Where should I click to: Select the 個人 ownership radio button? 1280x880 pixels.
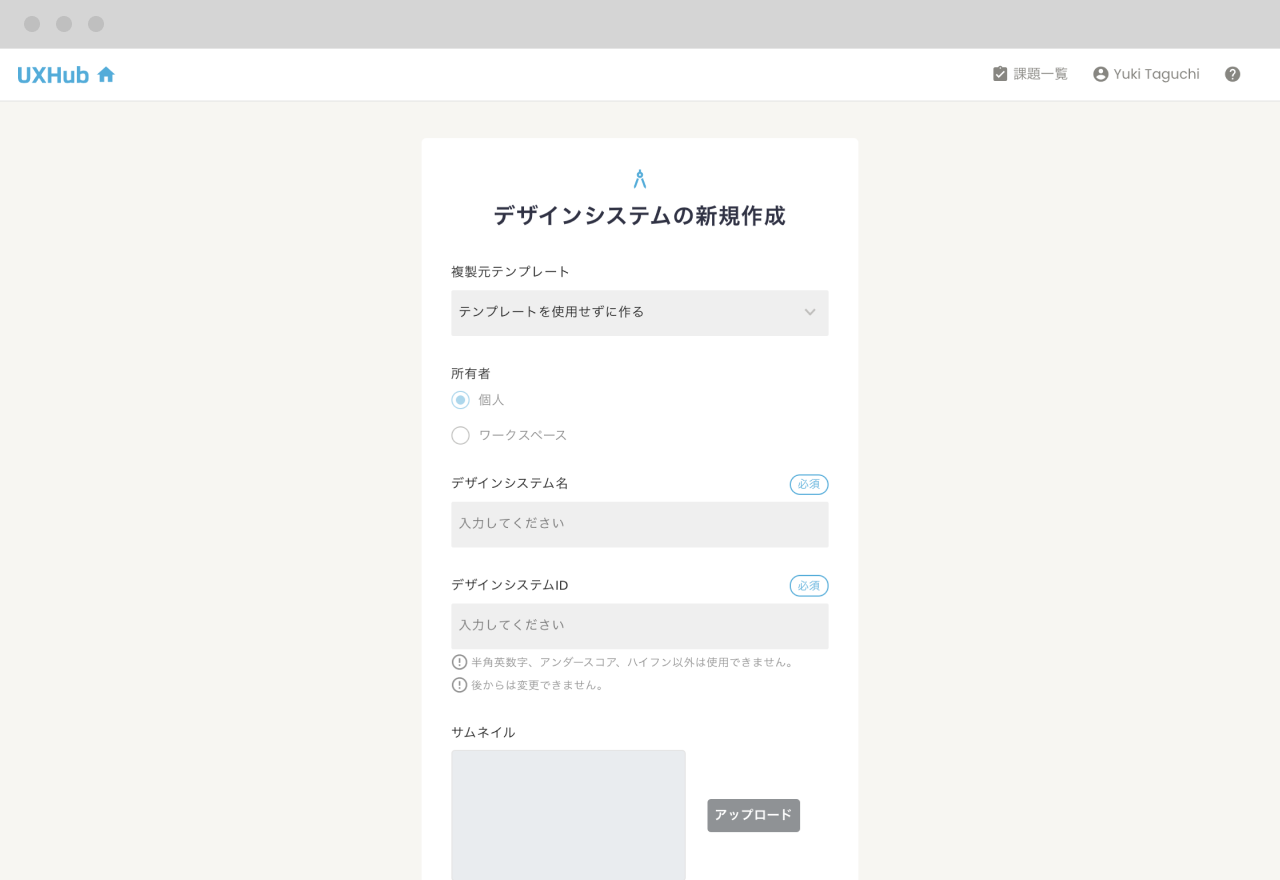tap(460, 399)
